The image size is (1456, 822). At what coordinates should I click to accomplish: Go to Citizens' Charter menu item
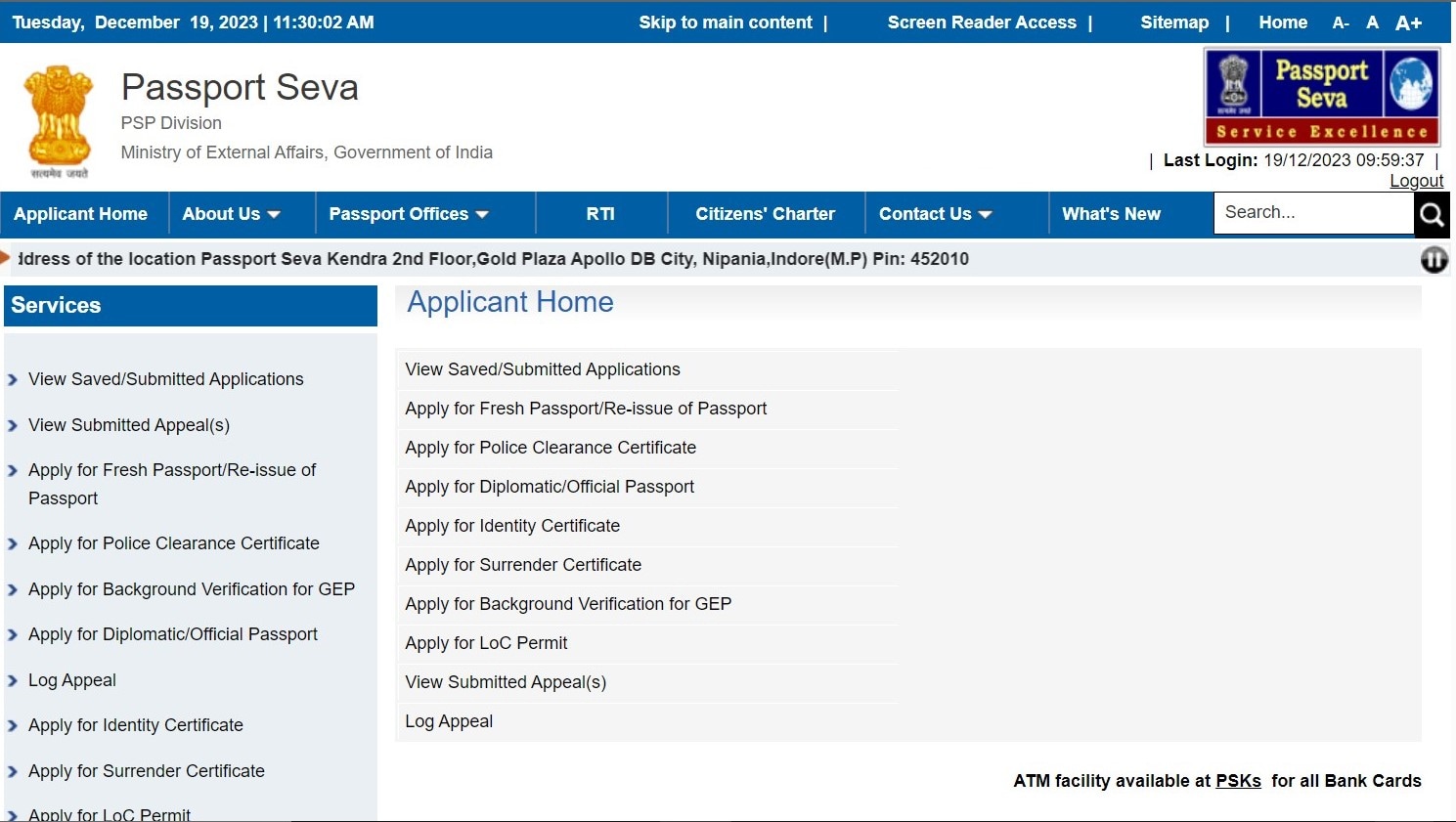765,214
